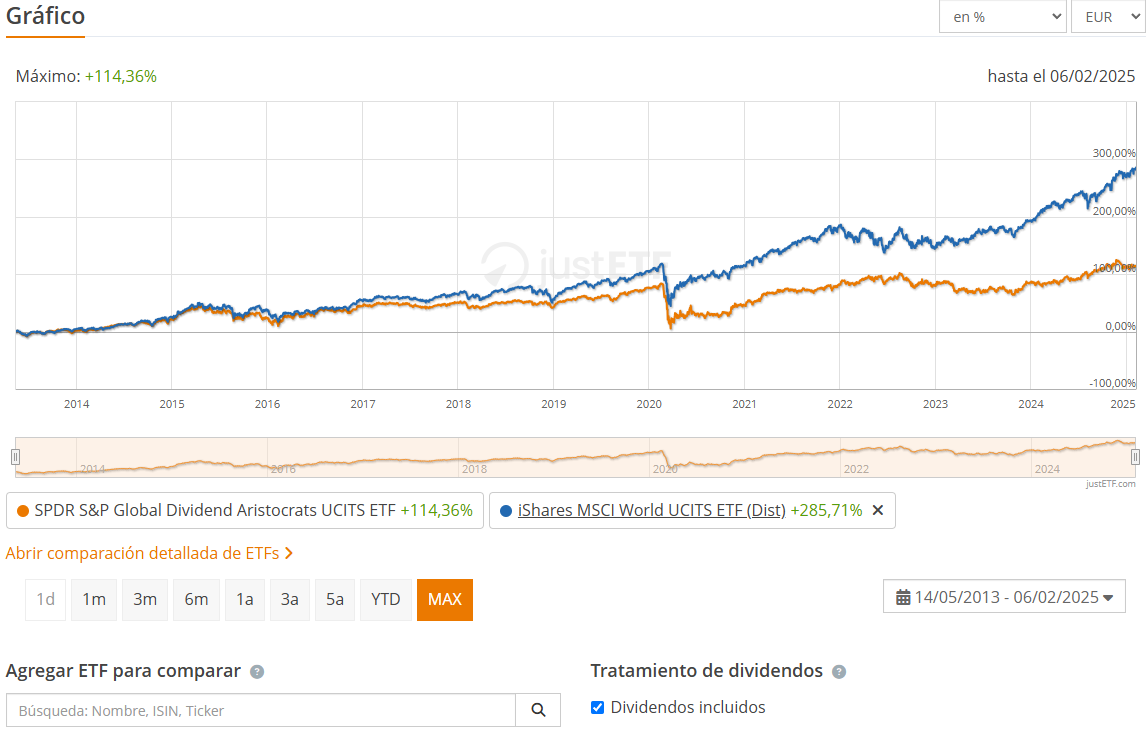Select the 5a time range
Image resolution: width=1147 pixels, height=730 pixels.
[x=334, y=600]
